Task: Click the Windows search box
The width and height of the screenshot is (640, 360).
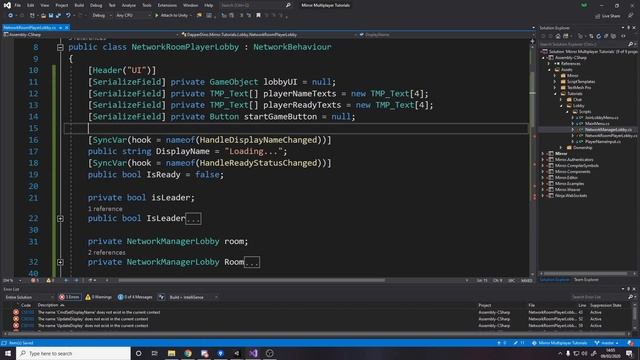Action: click(73, 353)
